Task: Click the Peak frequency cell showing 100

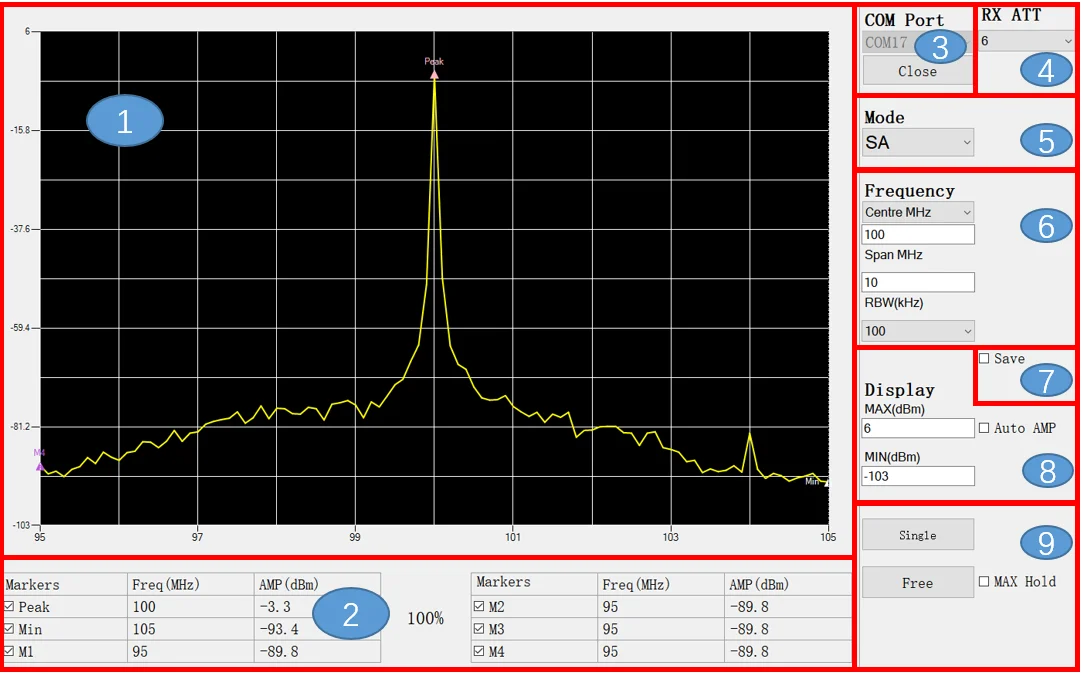Action: click(190, 608)
